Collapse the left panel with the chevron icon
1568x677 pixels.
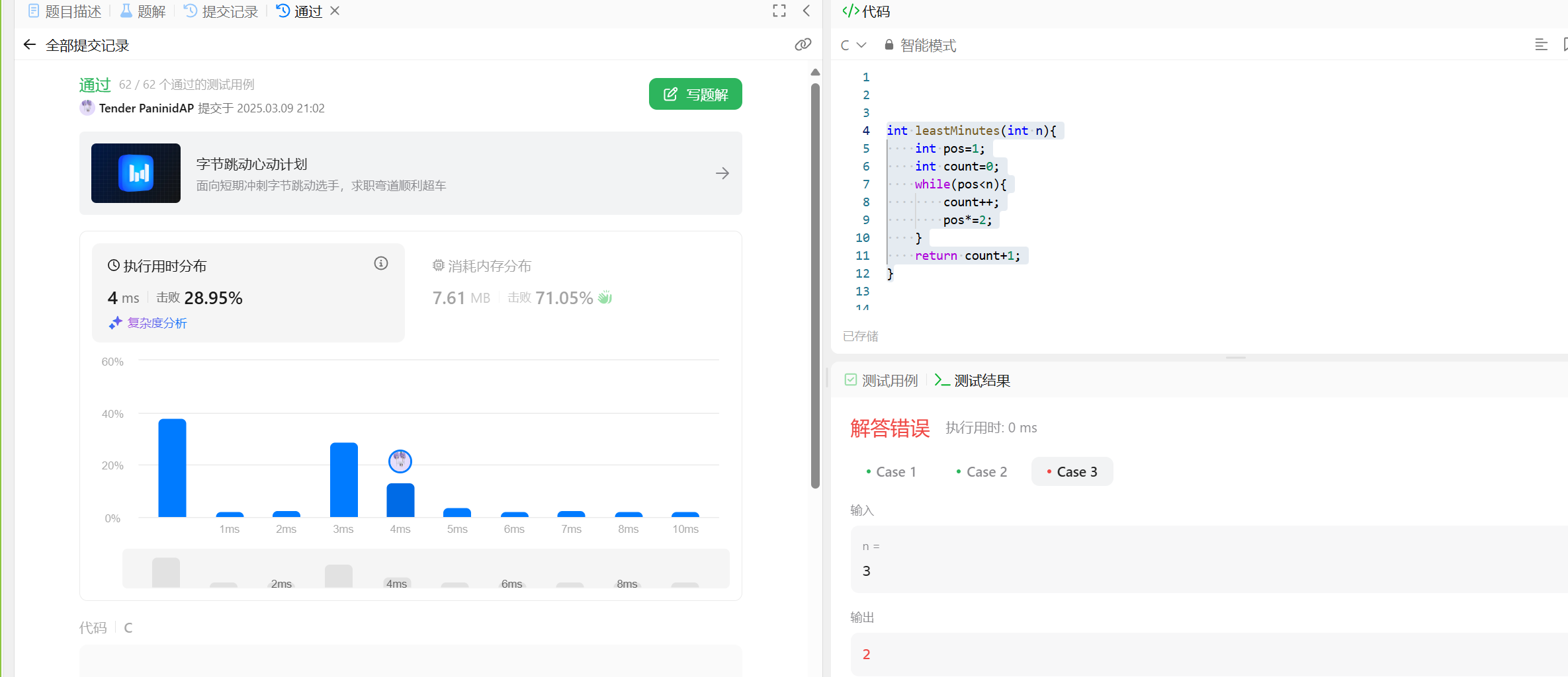(x=806, y=11)
